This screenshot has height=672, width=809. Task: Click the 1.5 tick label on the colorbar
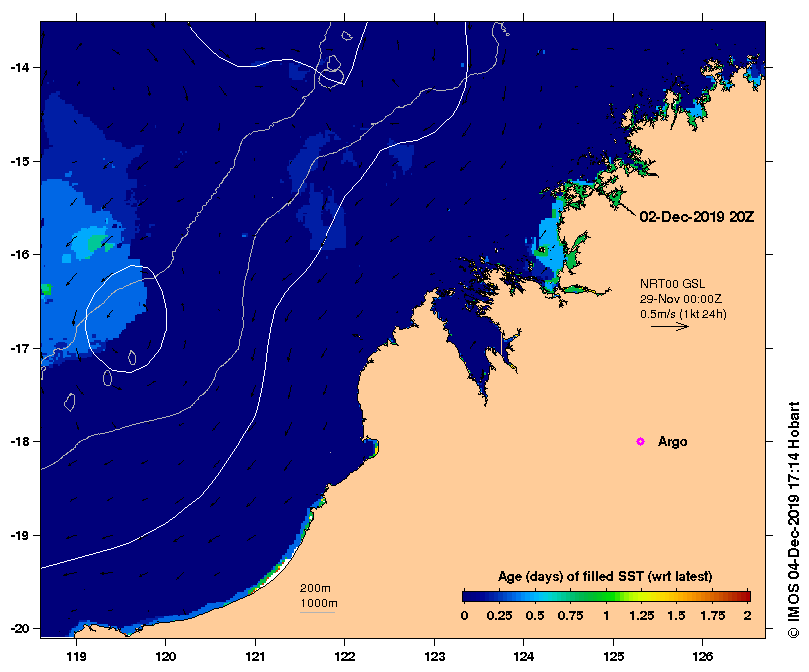point(676,615)
